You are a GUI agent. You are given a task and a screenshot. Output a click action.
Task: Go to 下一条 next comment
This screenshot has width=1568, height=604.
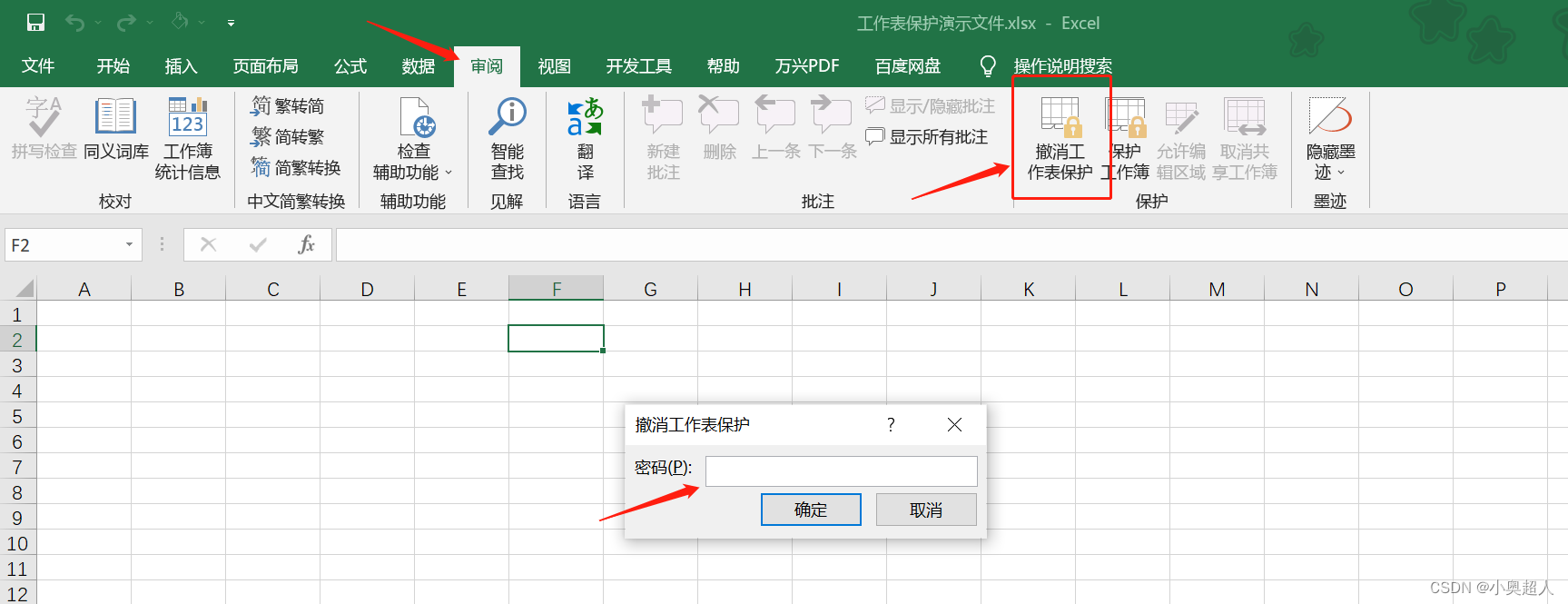coord(832,128)
